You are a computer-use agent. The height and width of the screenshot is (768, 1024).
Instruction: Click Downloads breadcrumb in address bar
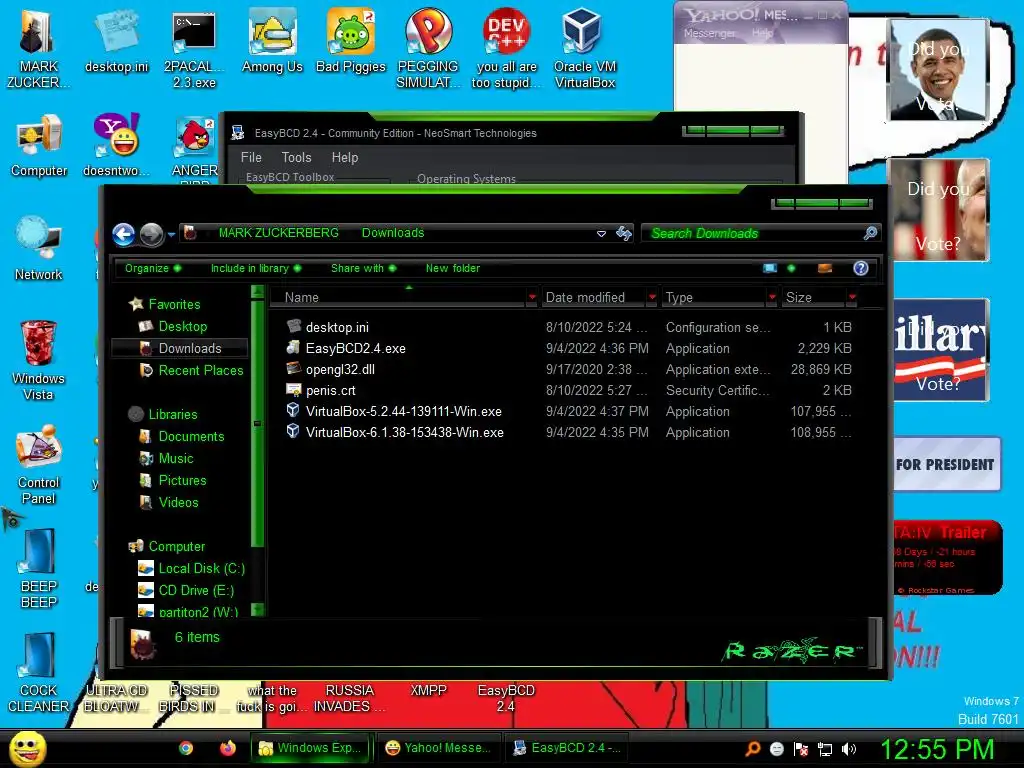coord(393,233)
